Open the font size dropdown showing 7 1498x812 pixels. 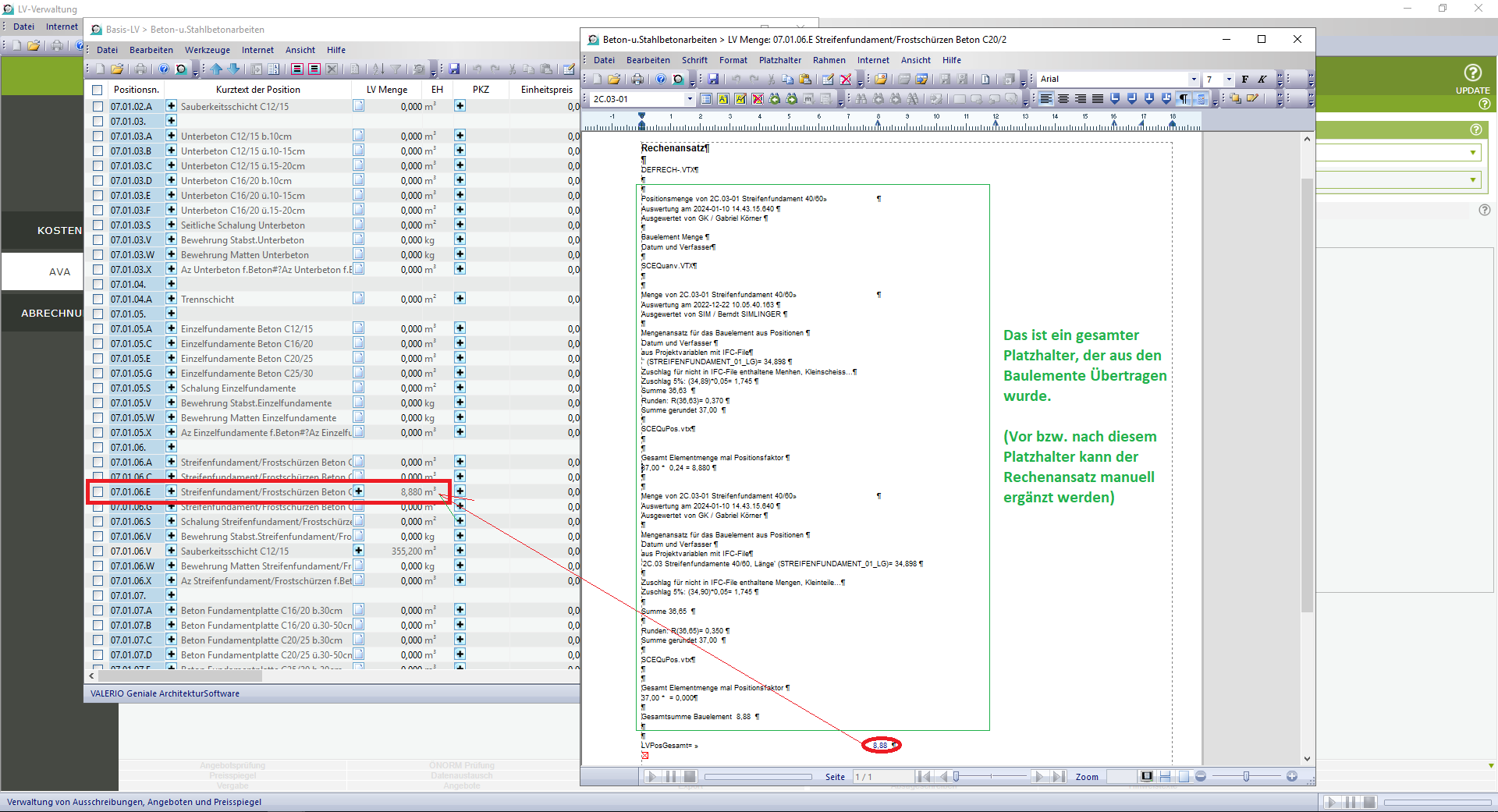tap(1229, 79)
